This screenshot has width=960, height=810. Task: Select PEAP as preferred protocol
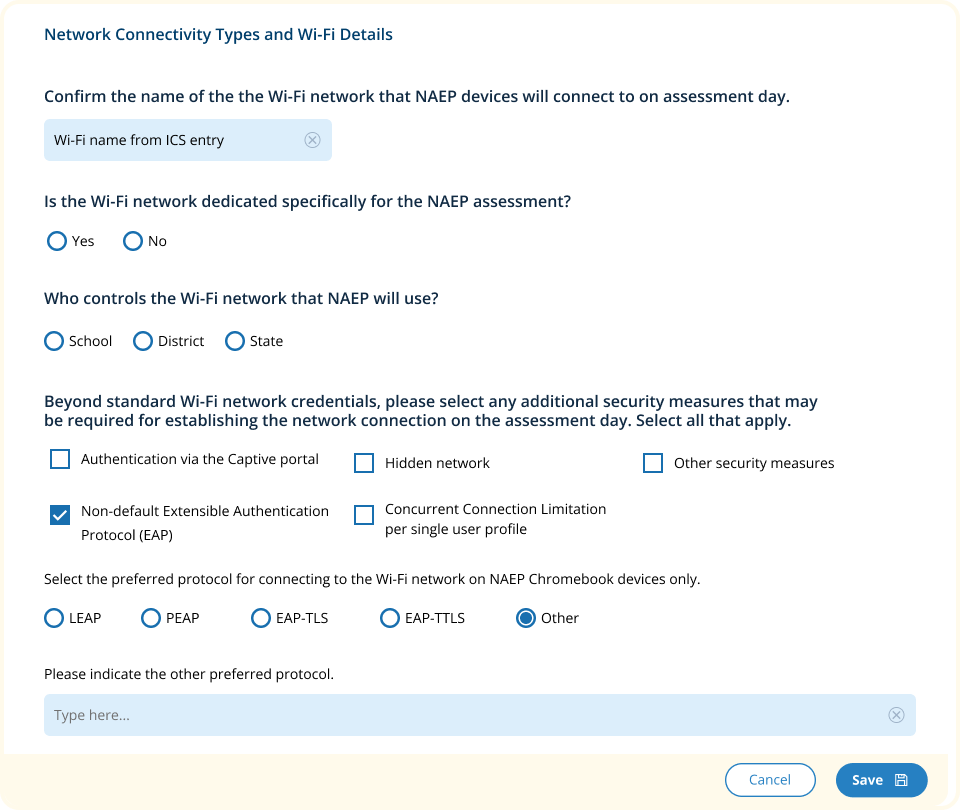151,618
